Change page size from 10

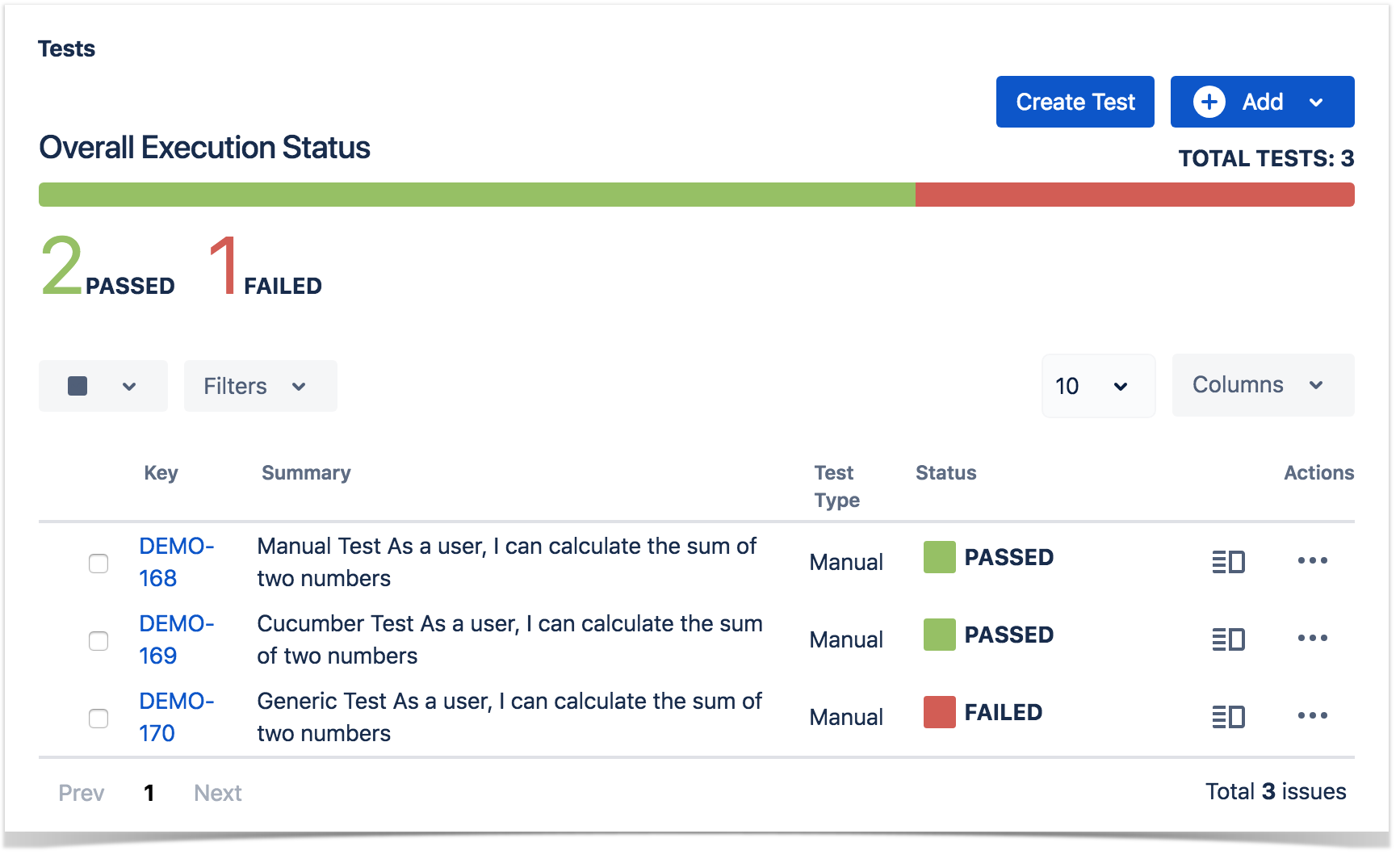pyautogui.click(x=1098, y=386)
